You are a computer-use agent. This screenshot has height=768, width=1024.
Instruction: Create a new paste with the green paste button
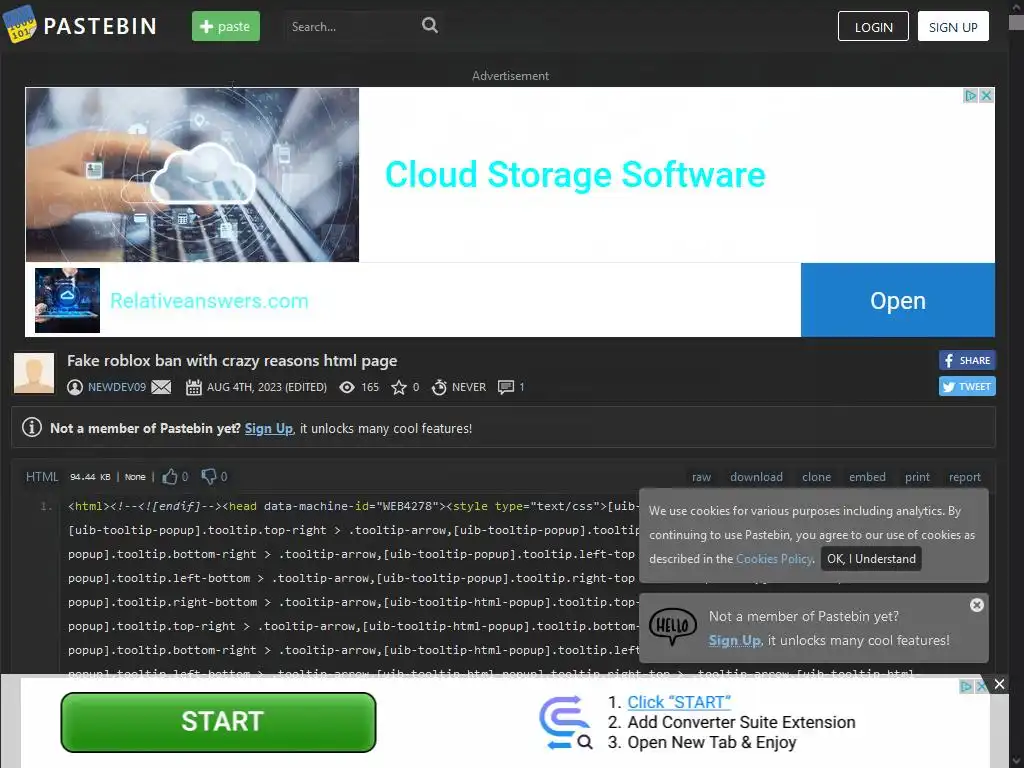tap(225, 26)
